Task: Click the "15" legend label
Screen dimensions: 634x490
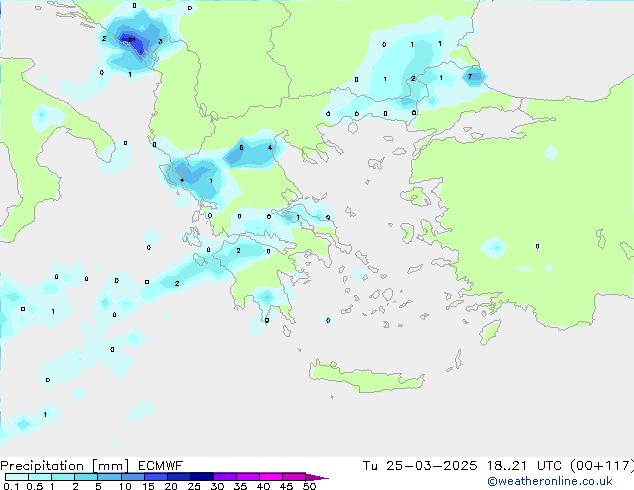Action: (x=148, y=486)
